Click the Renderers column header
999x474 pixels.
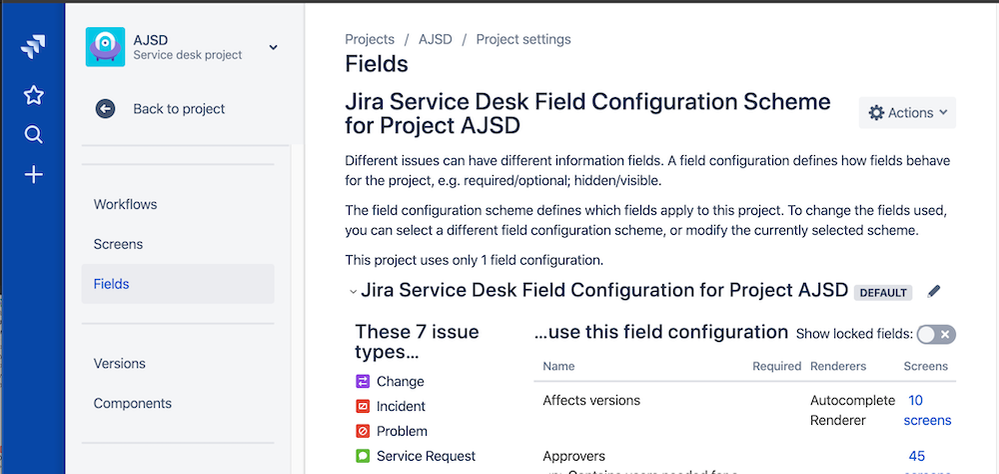point(838,366)
